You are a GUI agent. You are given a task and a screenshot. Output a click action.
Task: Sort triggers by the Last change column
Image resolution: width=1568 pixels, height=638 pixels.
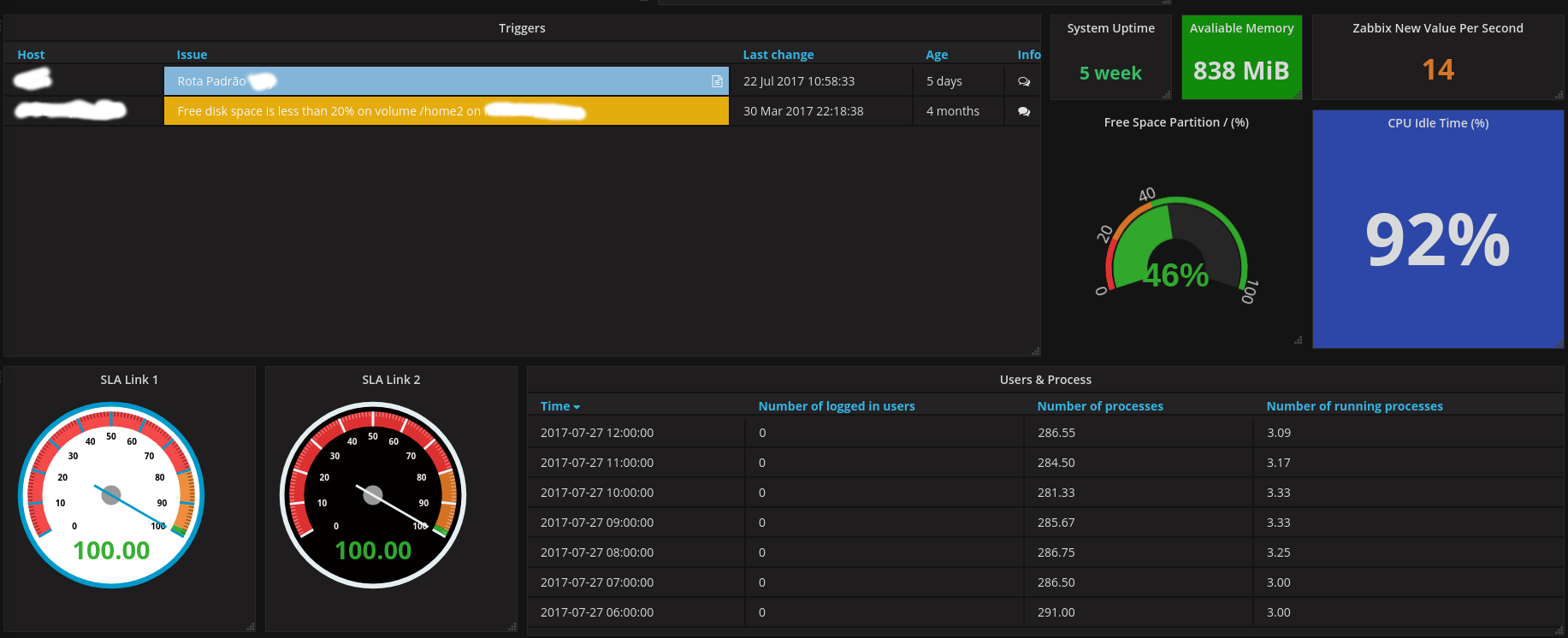pyautogui.click(x=778, y=55)
